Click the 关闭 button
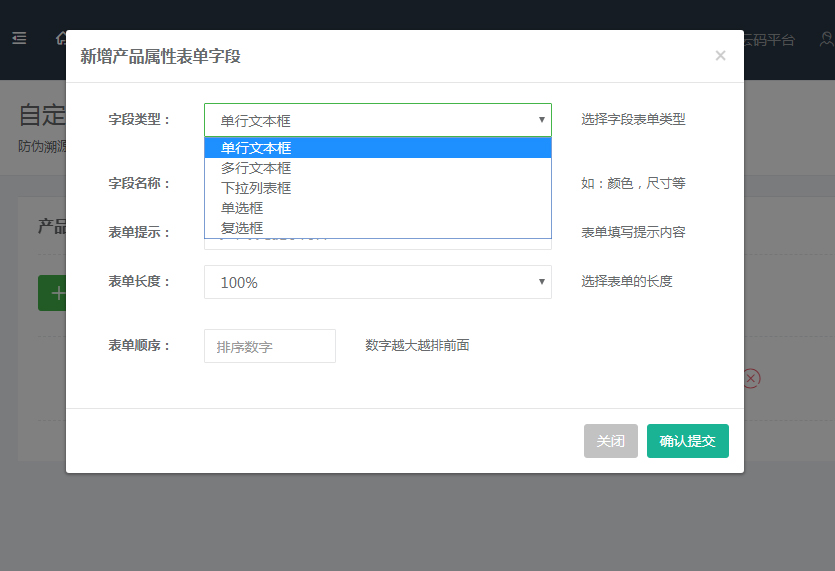835x571 pixels. [610, 441]
